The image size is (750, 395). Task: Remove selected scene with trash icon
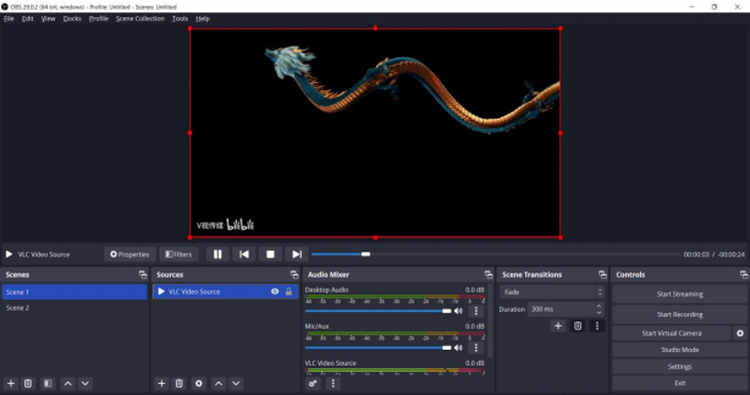click(28, 384)
